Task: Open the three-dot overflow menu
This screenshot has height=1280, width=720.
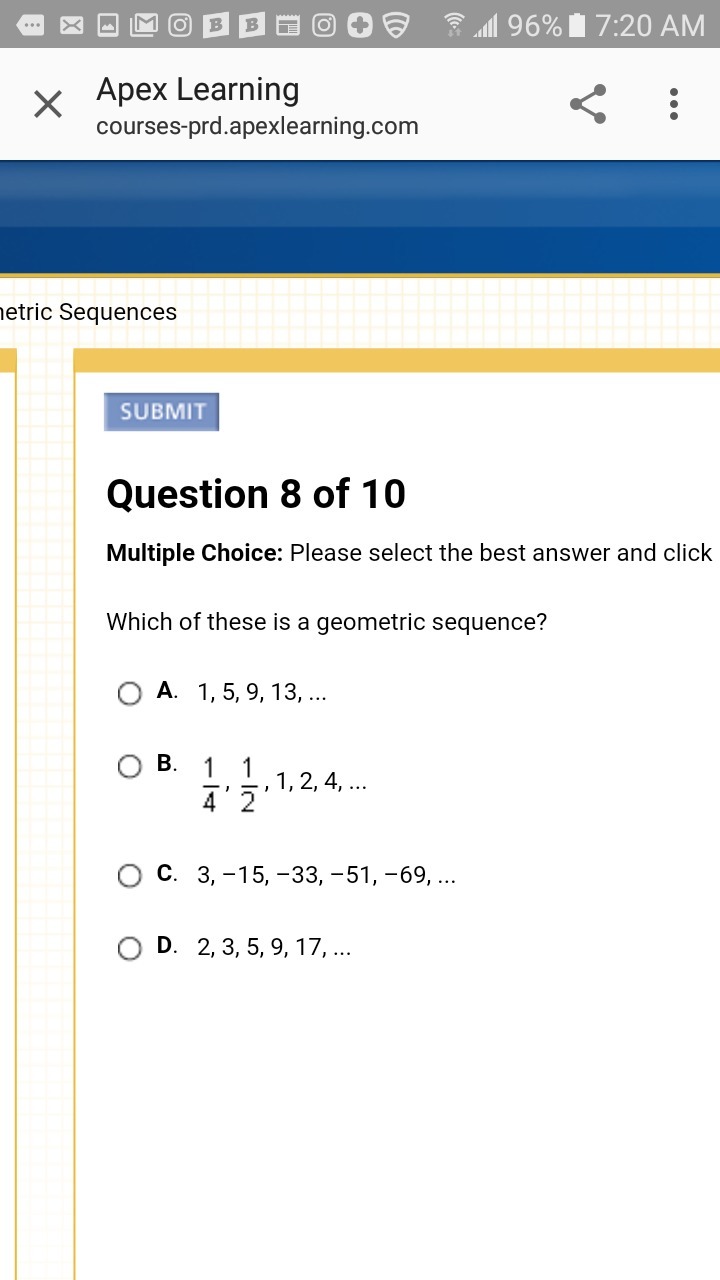Action: 674,104
